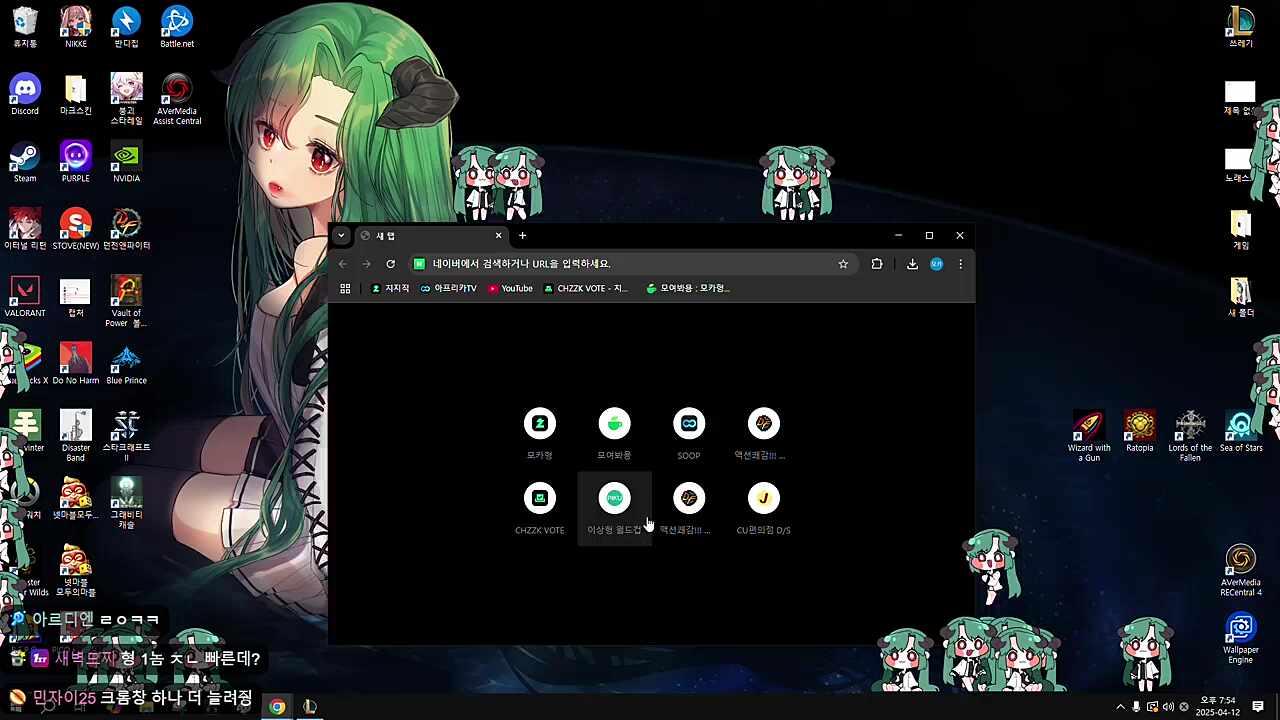Open the 치지직 bookmark

[x=390, y=289]
